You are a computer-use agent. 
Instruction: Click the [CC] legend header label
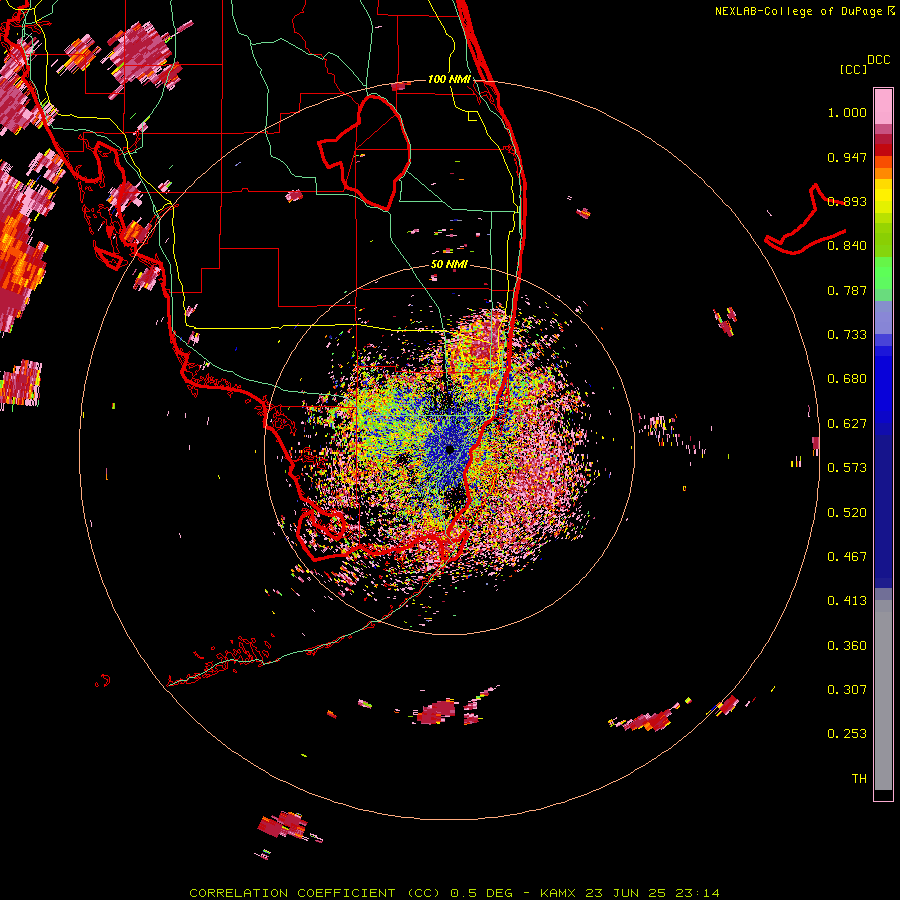click(x=852, y=69)
